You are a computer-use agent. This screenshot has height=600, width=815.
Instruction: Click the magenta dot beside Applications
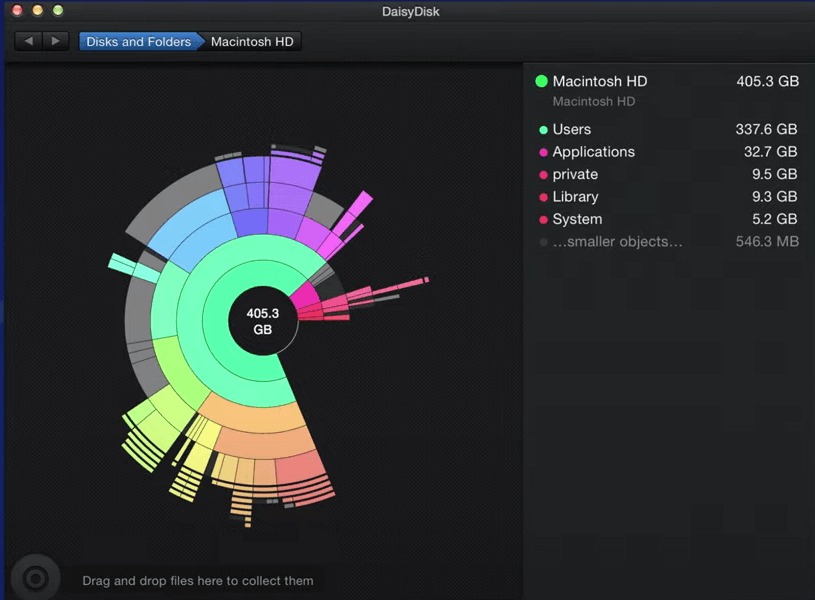(x=543, y=152)
